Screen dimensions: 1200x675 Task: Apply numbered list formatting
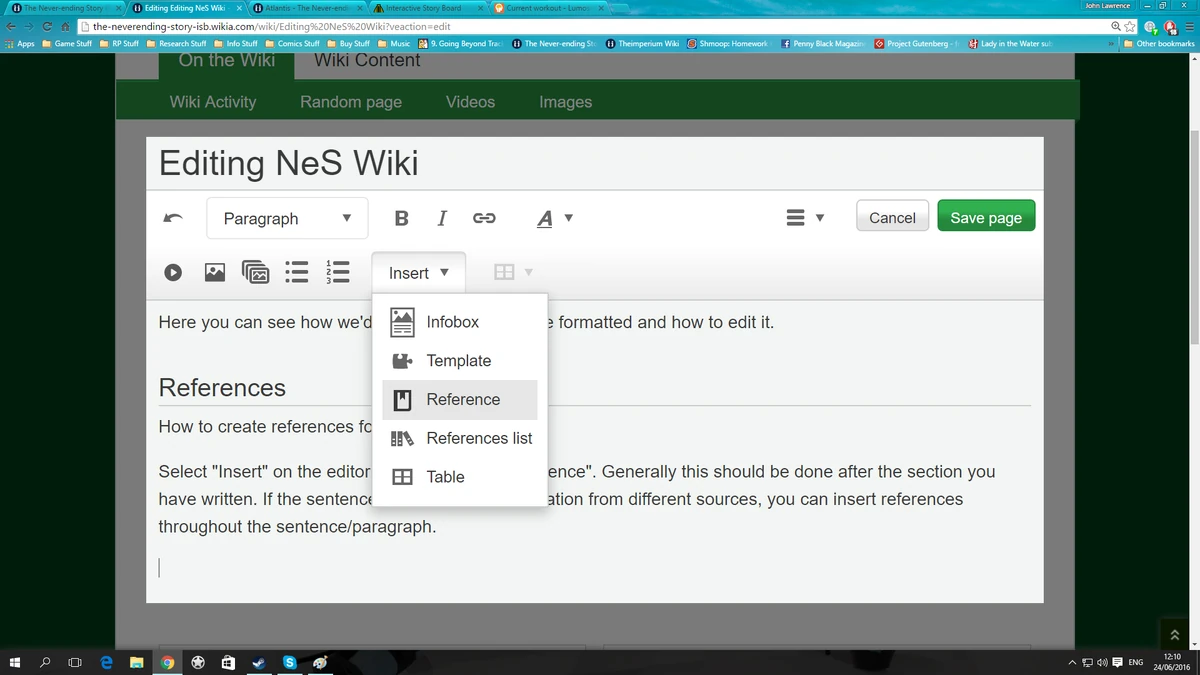point(338,272)
